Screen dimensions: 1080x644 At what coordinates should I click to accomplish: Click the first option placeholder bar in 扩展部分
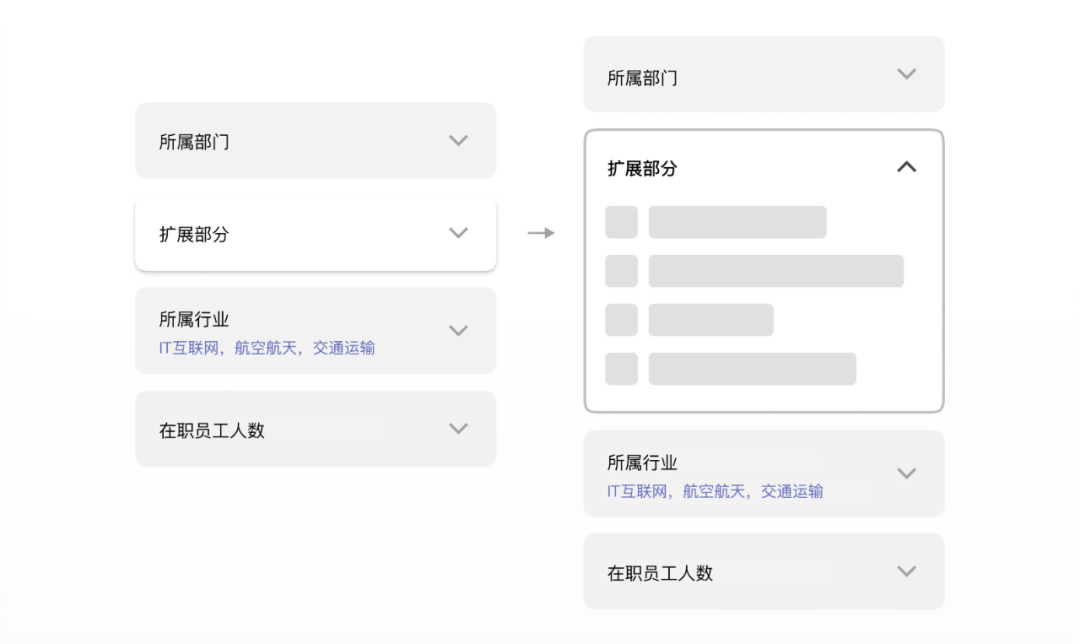pyautogui.click(x=737, y=222)
